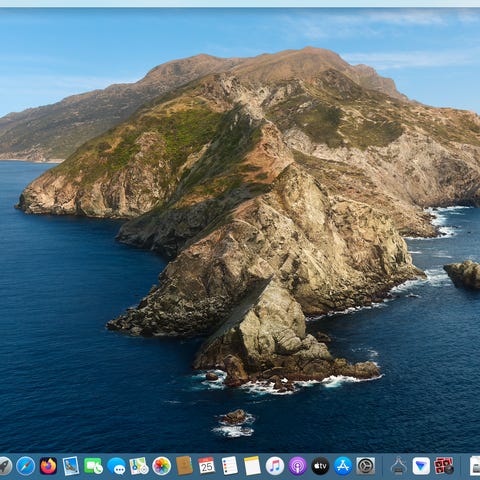The width and height of the screenshot is (480, 480).
Task: Open white icon with blue triangle
Action: tap(421, 466)
